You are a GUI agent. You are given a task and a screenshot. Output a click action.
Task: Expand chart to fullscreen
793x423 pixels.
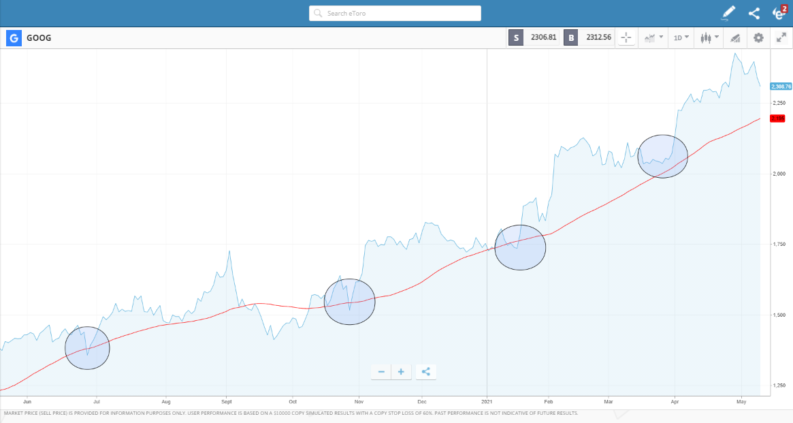[781, 38]
